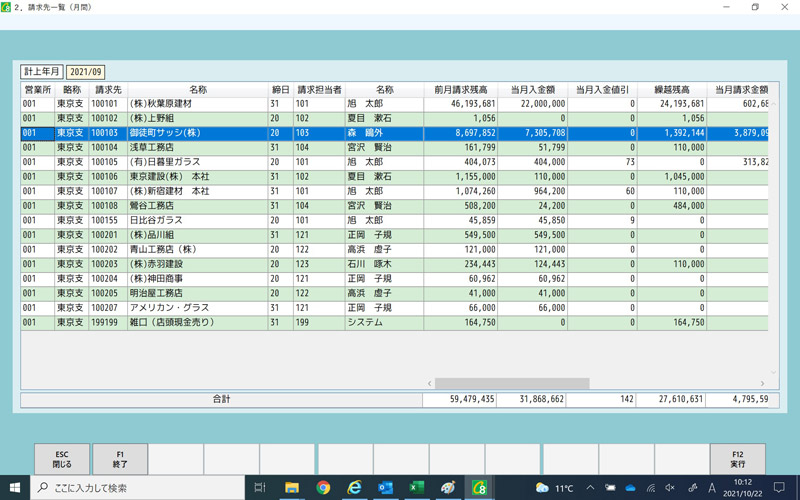The image size is (800, 500).
Task: Open the pen/link tray icon
Action: tap(692, 488)
